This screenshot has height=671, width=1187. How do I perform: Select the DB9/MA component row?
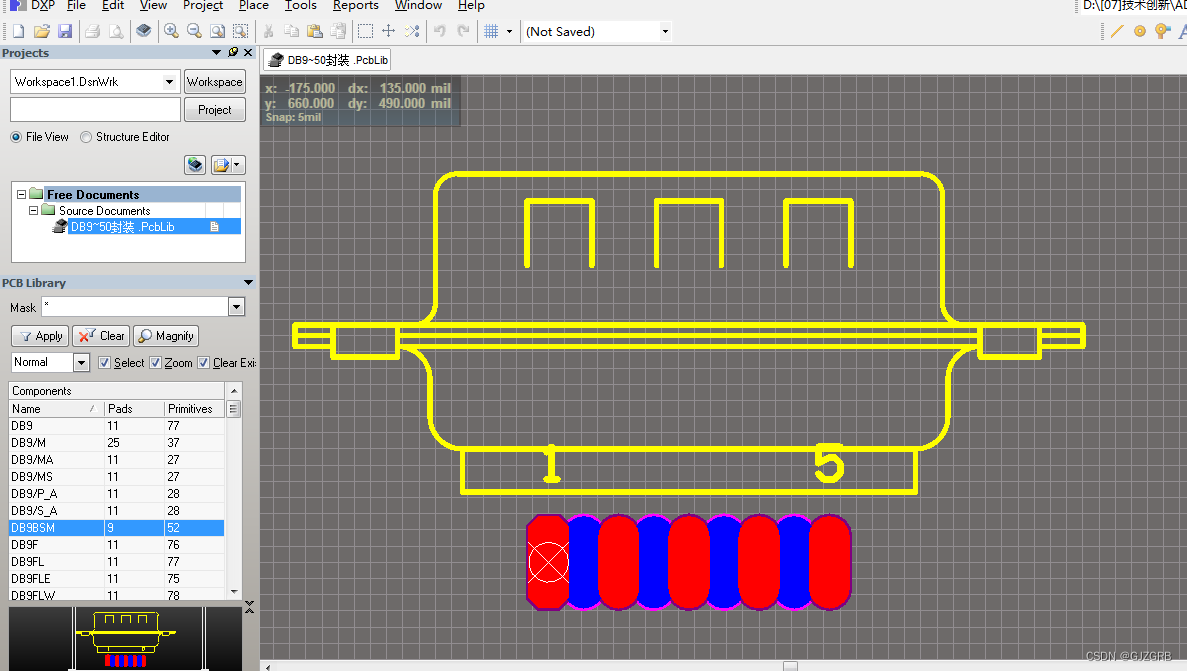tap(117, 460)
